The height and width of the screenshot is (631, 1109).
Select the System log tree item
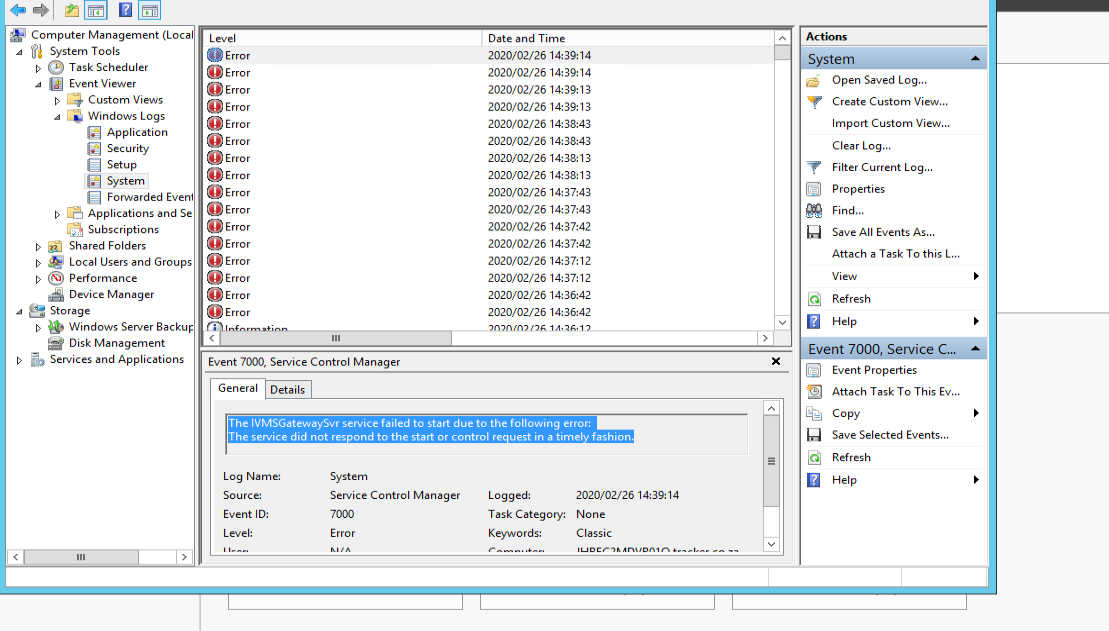(x=126, y=181)
